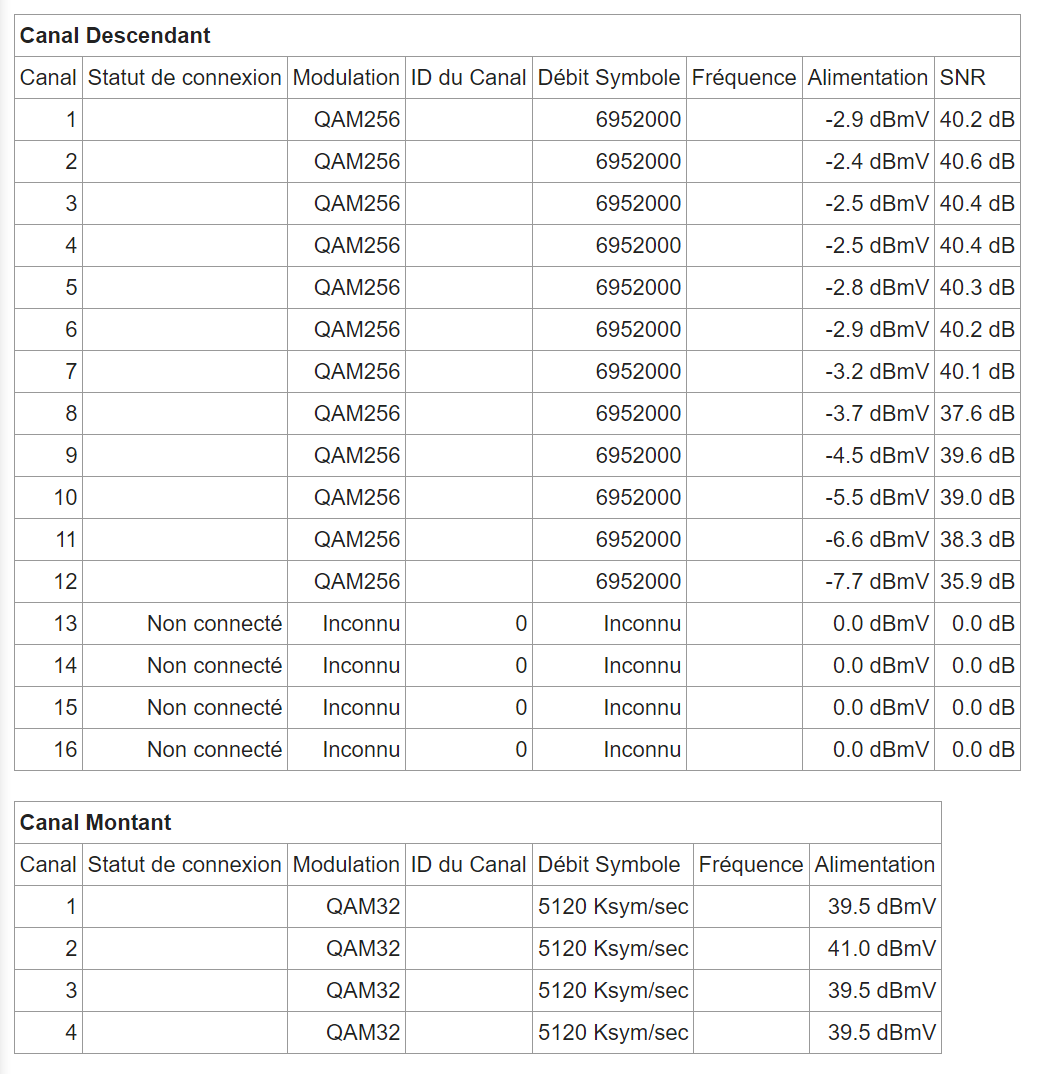Viewport: 1056px width, 1074px height.
Task: Click SNR value 40.3 dB
Action: click(977, 288)
